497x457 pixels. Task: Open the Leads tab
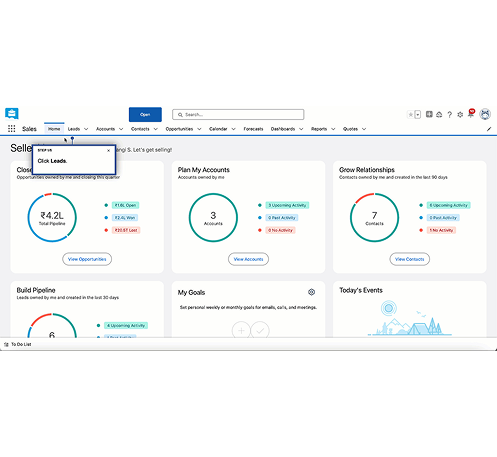coord(74,129)
